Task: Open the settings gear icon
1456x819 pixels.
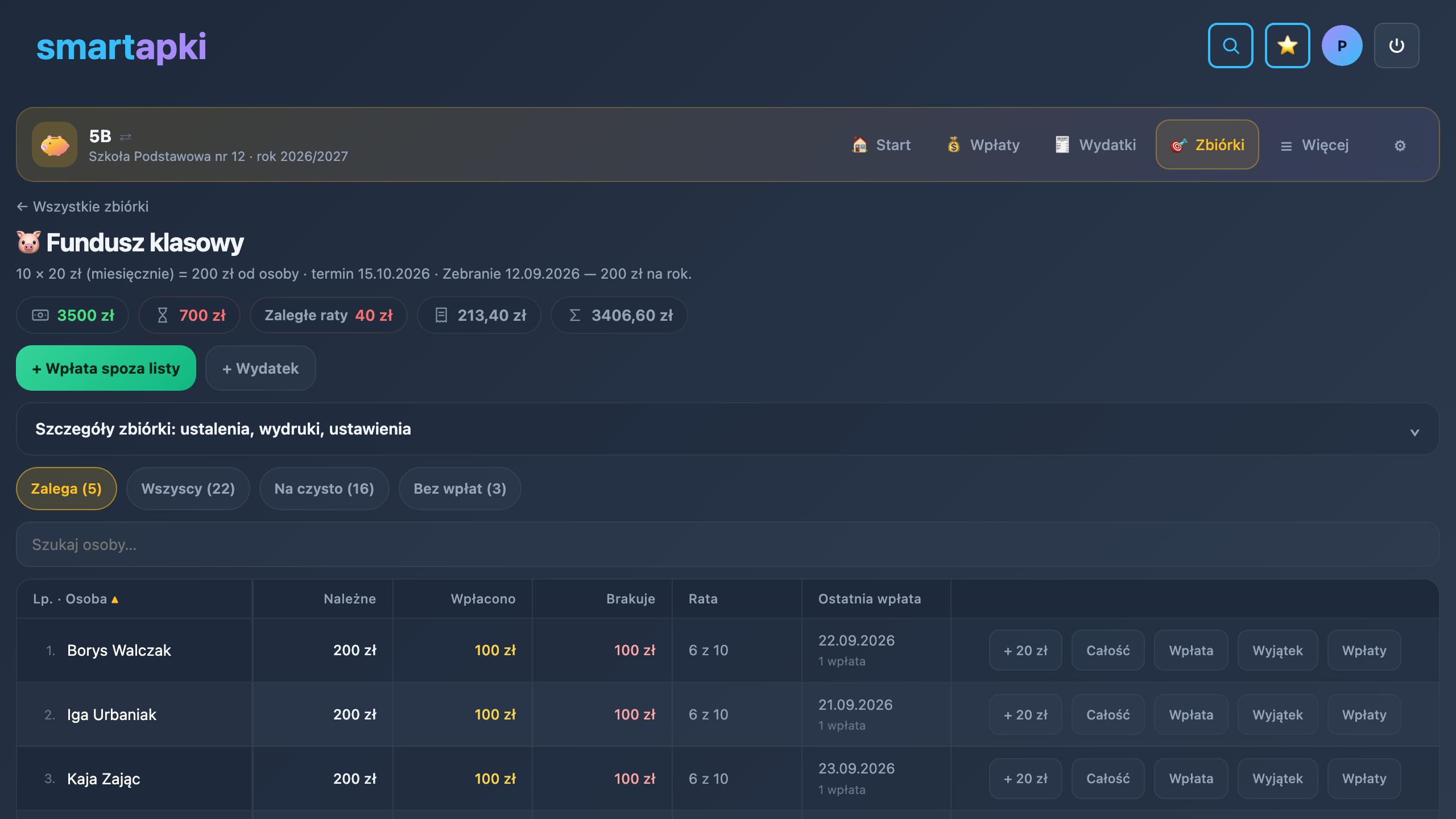Action: pyautogui.click(x=1400, y=146)
